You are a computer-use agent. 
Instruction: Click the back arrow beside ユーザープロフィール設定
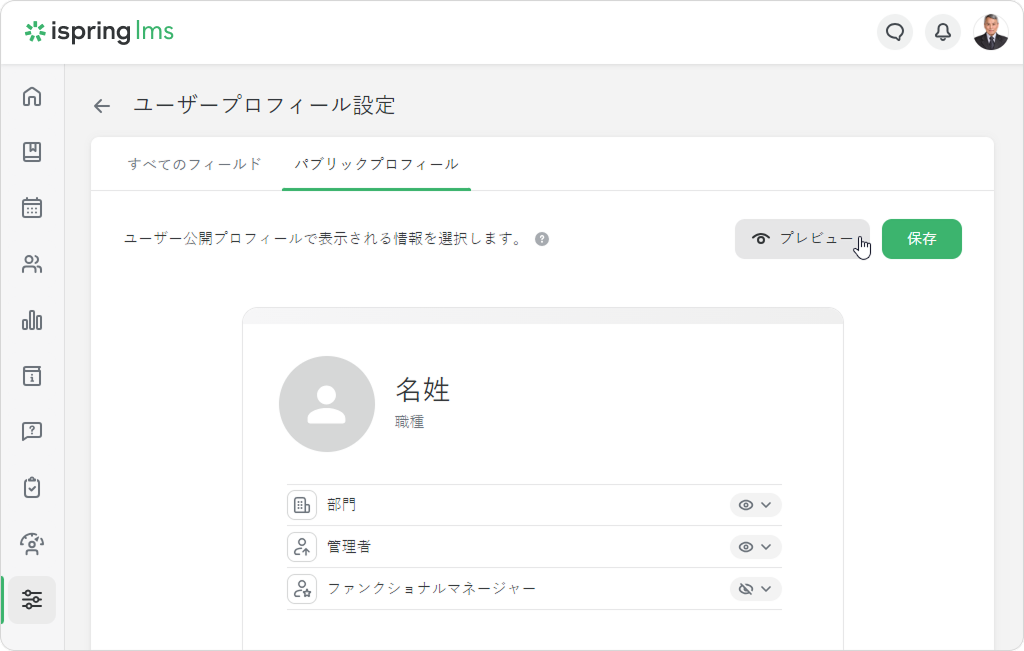coord(102,106)
